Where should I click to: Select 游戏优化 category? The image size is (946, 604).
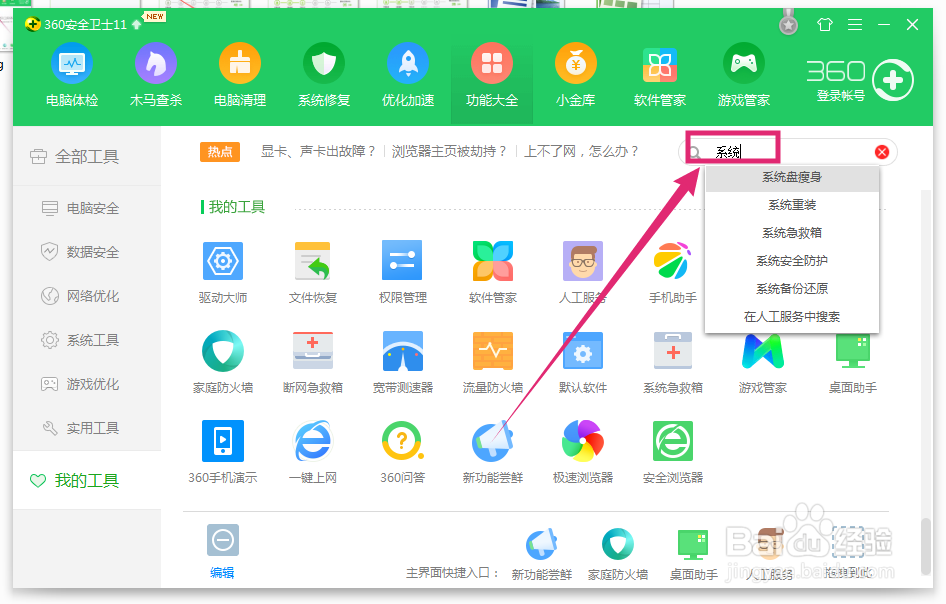pyautogui.click(x=87, y=384)
